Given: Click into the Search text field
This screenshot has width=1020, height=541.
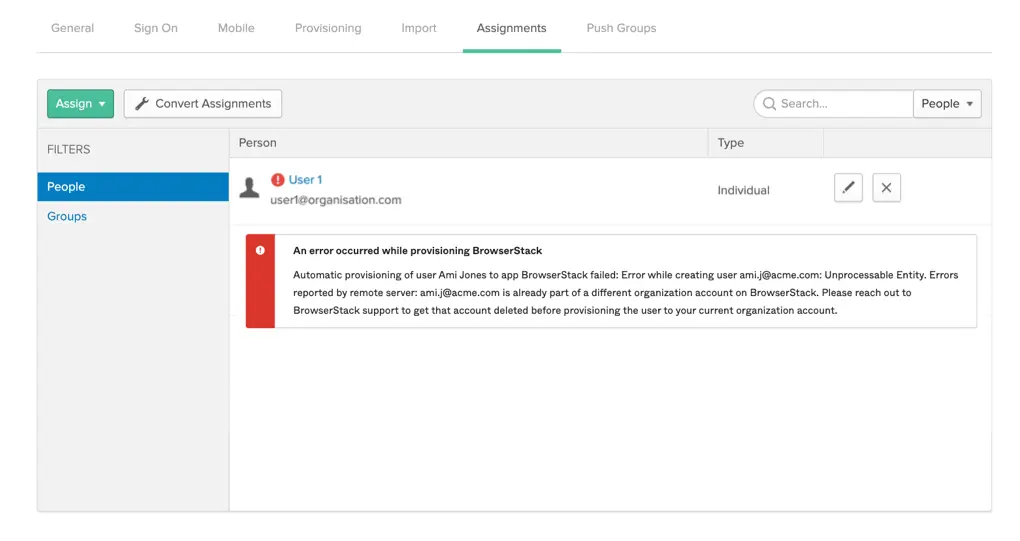Looking at the screenshot, I should coord(842,104).
